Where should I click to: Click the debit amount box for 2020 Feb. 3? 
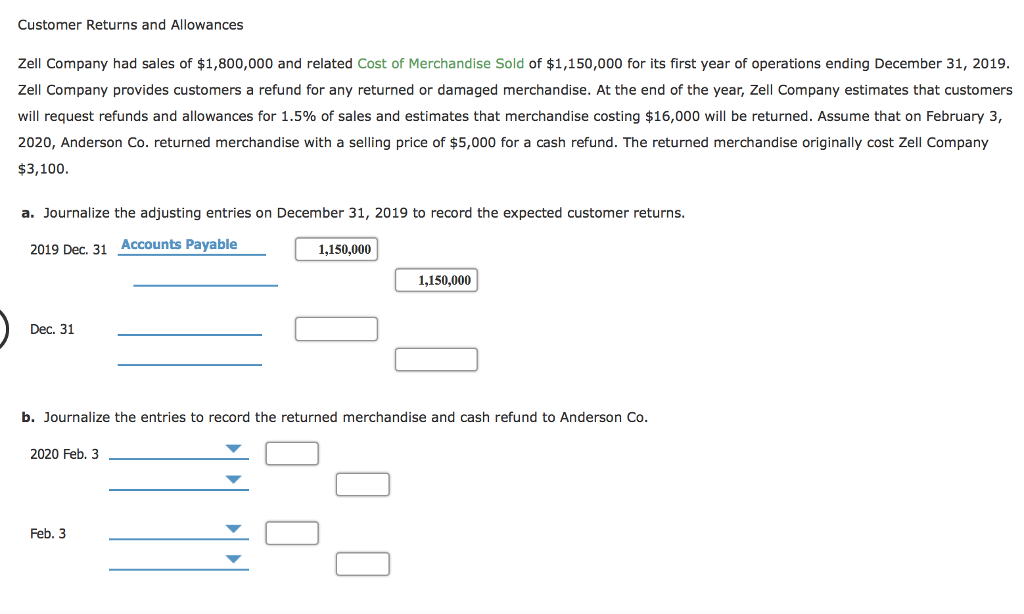[x=291, y=452]
